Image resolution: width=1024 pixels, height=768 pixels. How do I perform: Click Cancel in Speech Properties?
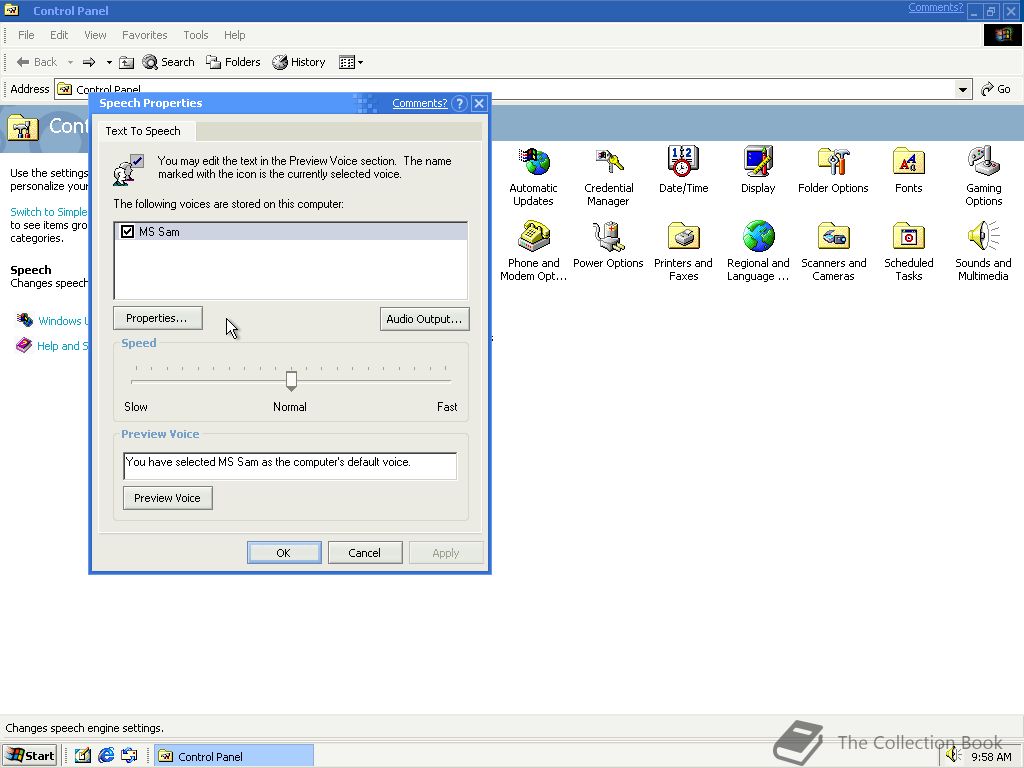tap(365, 552)
